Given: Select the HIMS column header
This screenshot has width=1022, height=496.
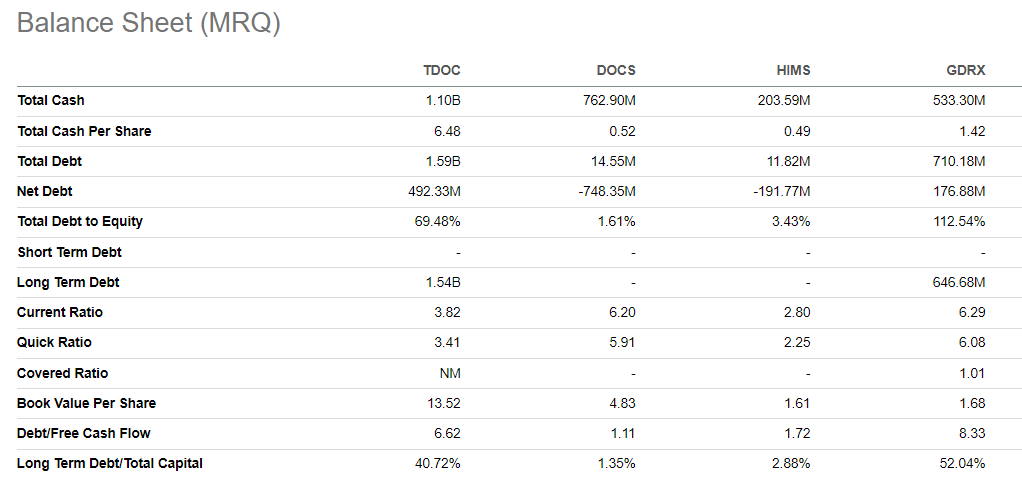Looking at the screenshot, I should [x=793, y=71].
